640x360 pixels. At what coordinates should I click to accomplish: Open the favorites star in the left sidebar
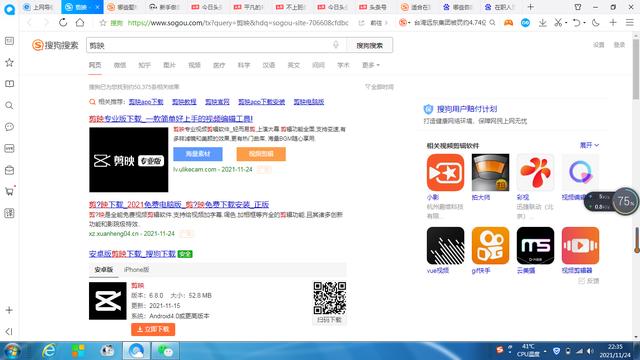9,62
